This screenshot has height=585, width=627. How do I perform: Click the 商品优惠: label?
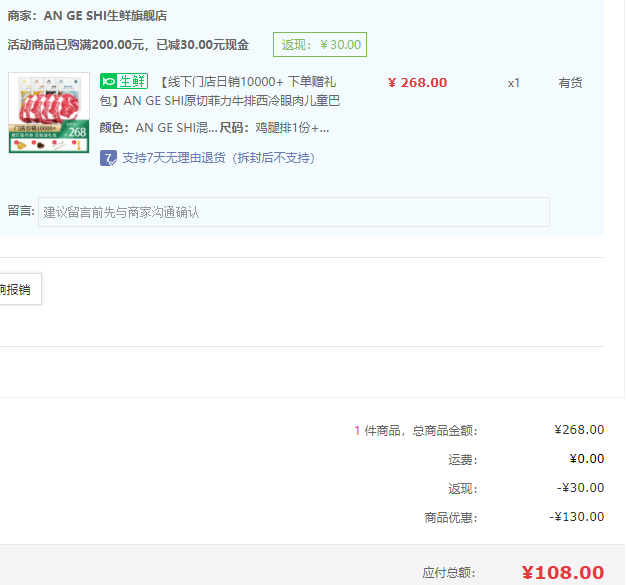pyautogui.click(x=451, y=518)
